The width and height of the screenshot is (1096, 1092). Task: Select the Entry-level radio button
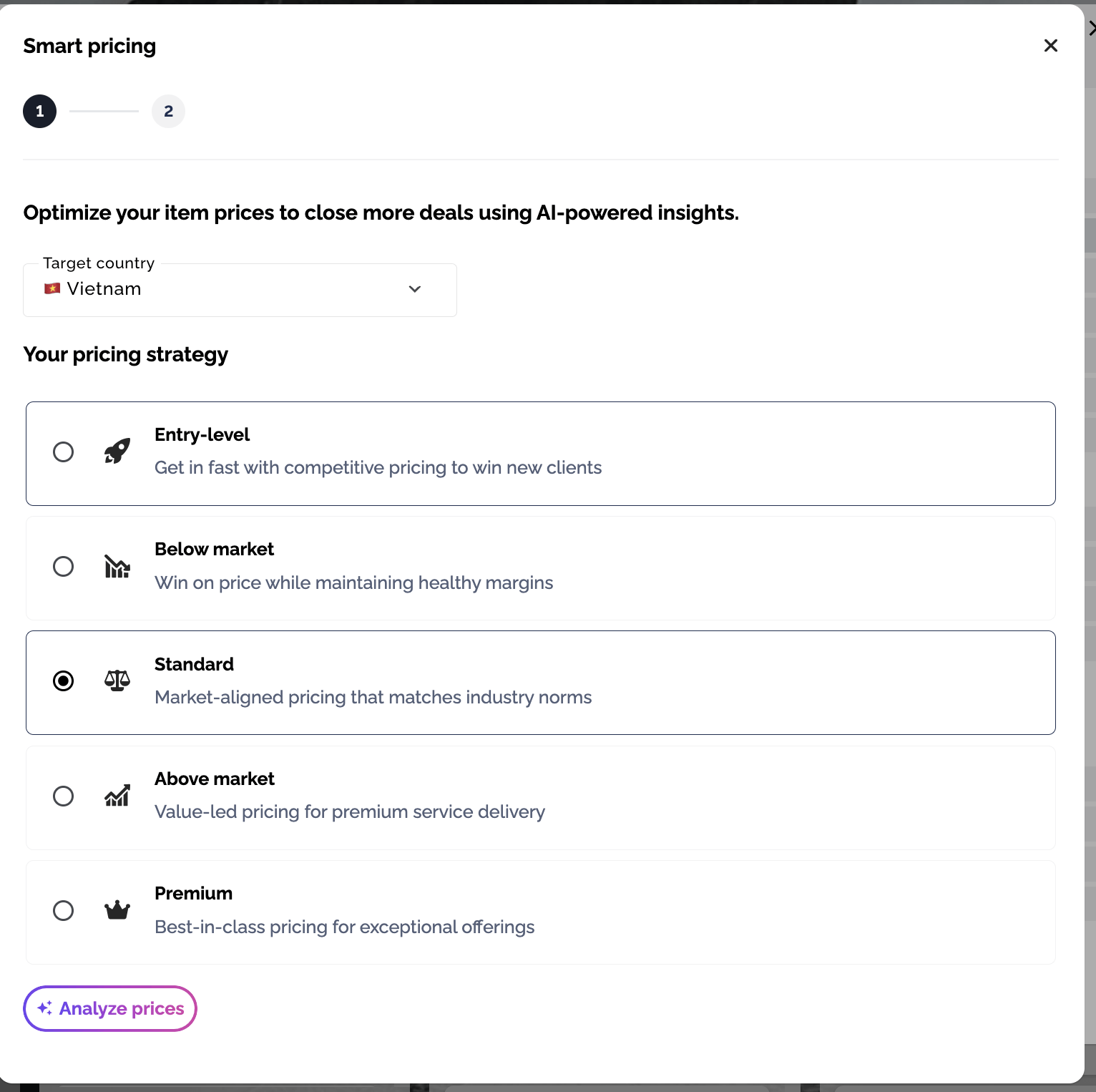64,452
